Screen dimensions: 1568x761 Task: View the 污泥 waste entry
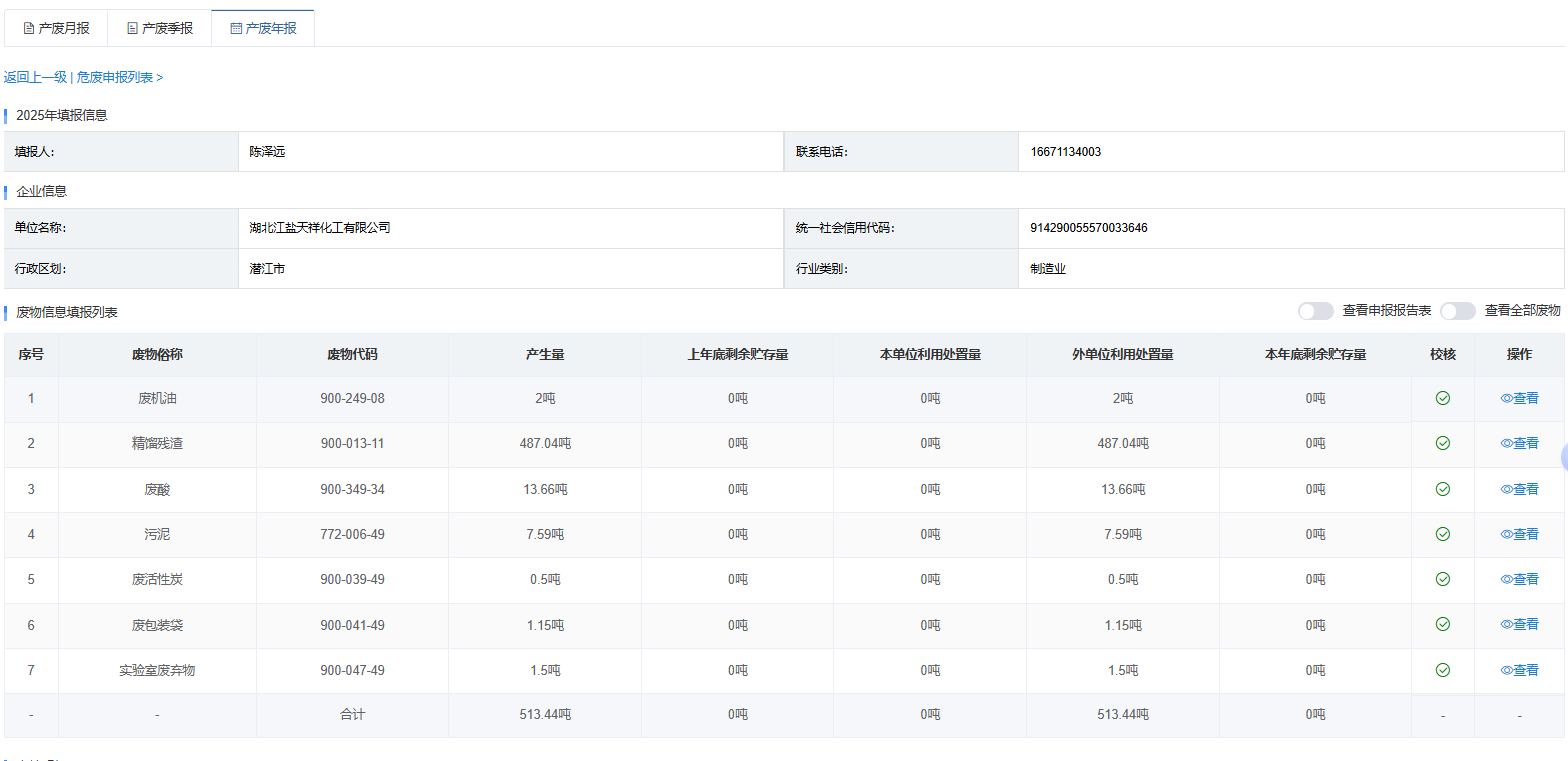(1519, 534)
